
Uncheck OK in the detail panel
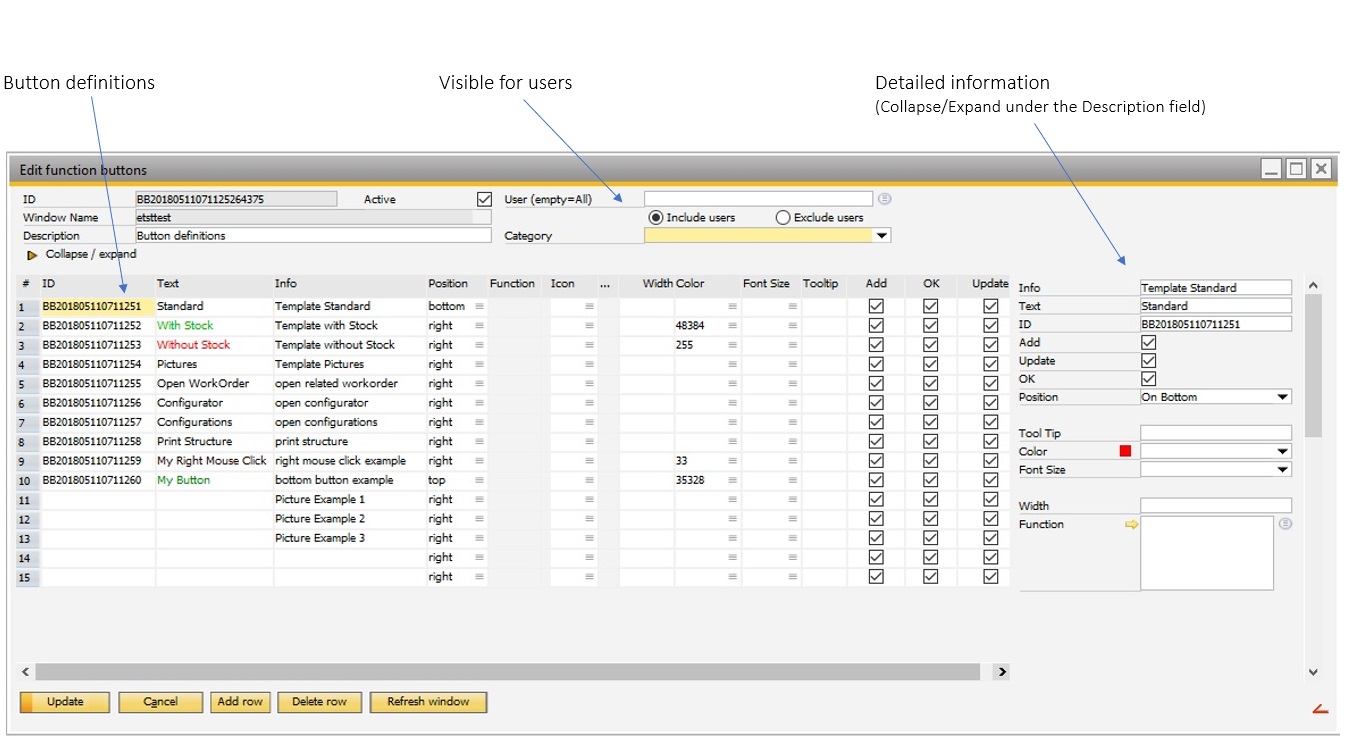pyautogui.click(x=1147, y=378)
